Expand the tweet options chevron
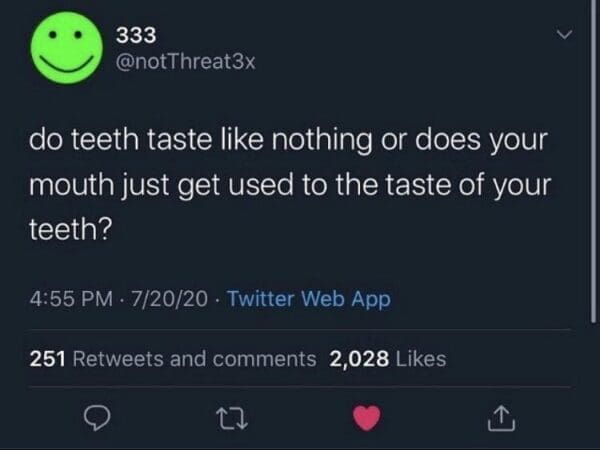 point(565,36)
